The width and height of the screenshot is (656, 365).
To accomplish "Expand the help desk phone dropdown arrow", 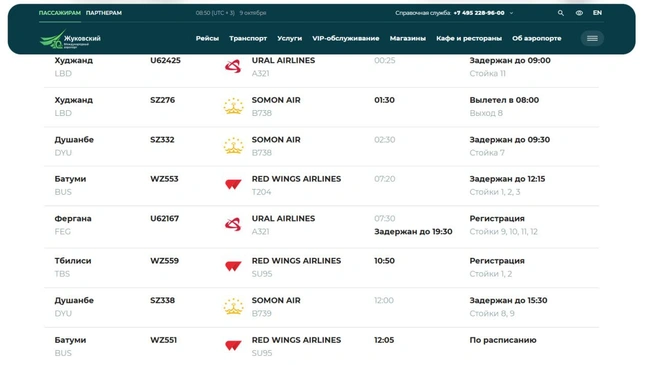I will pyautogui.click(x=511, y=13).
